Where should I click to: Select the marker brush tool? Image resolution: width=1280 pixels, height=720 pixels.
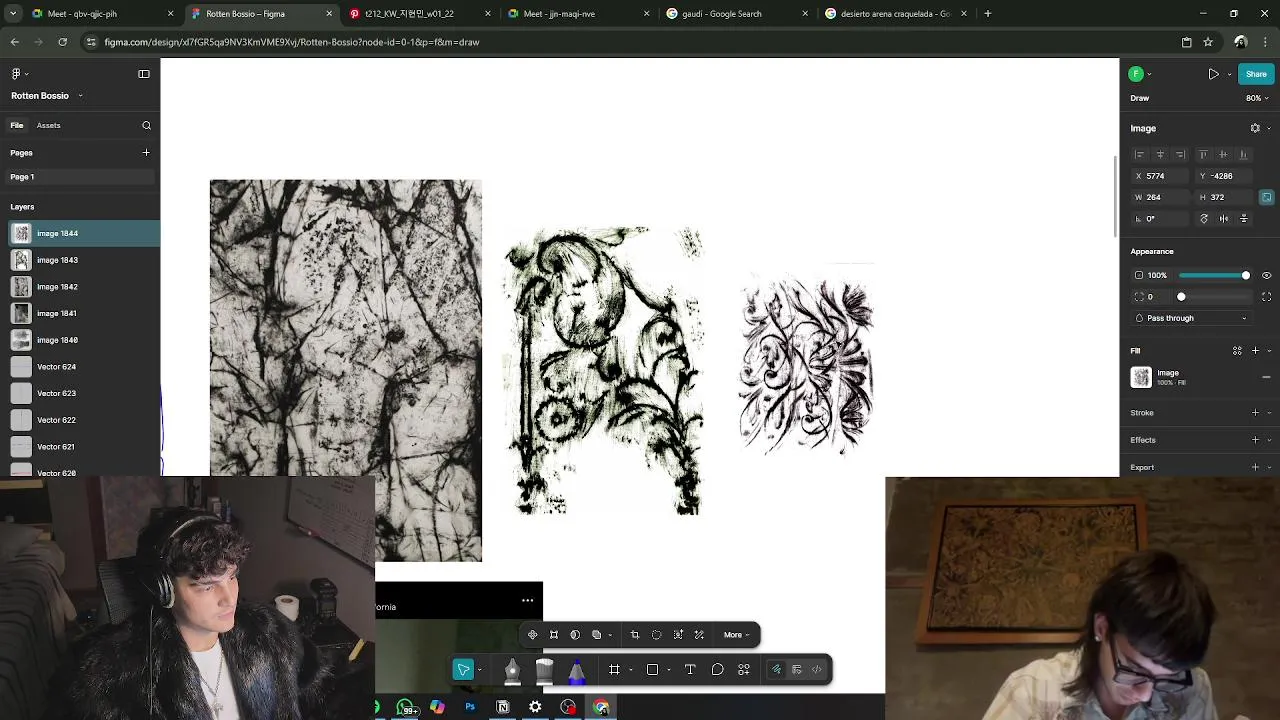tap(544, 670)
